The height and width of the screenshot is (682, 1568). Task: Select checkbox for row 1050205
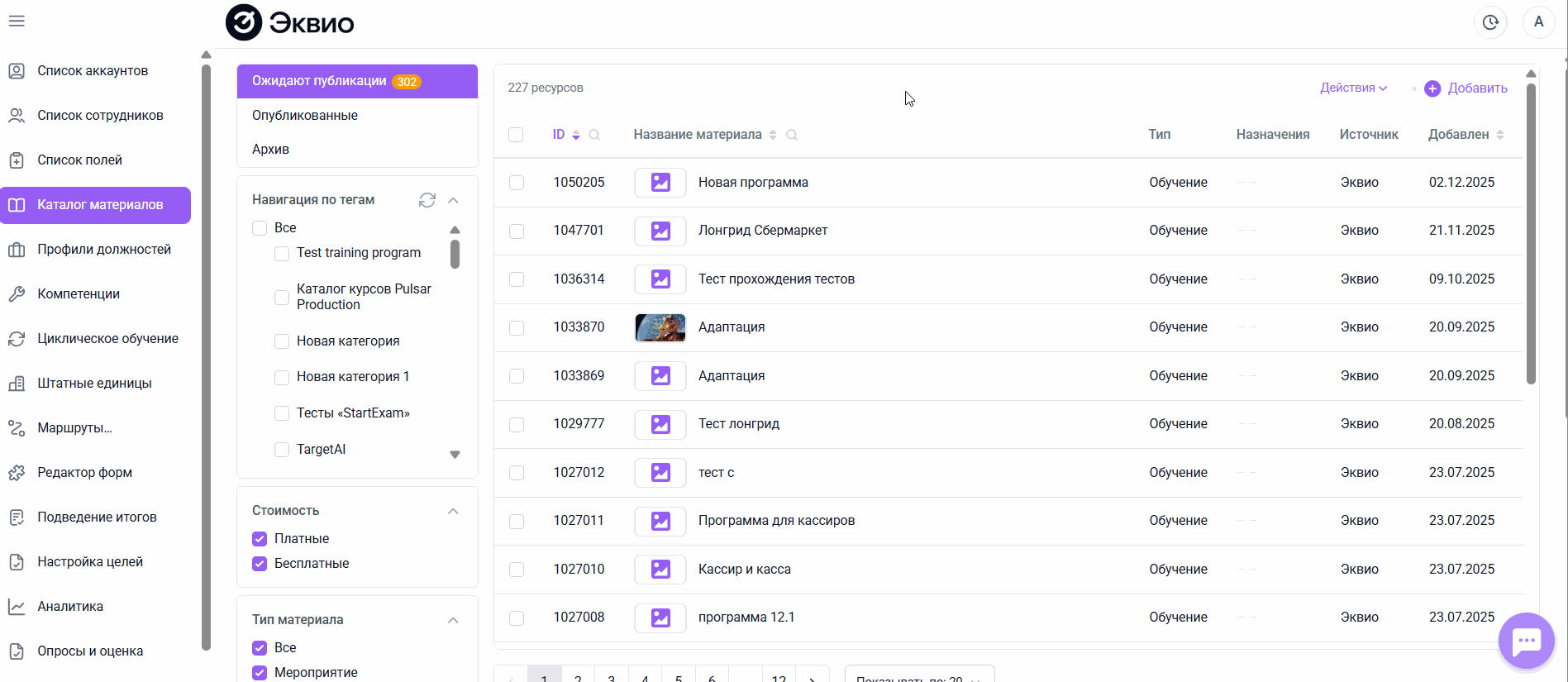517,183
